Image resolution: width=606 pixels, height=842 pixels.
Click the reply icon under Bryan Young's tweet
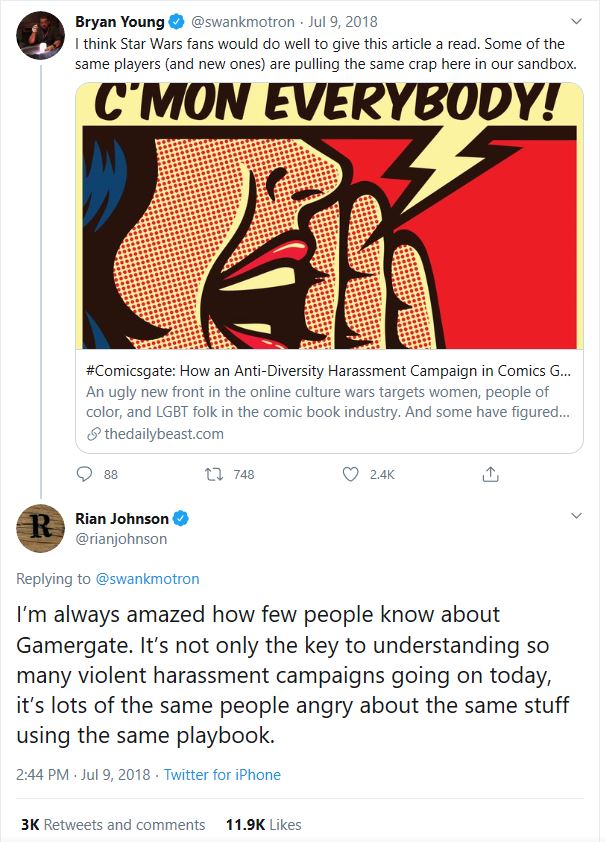point(84,474)
